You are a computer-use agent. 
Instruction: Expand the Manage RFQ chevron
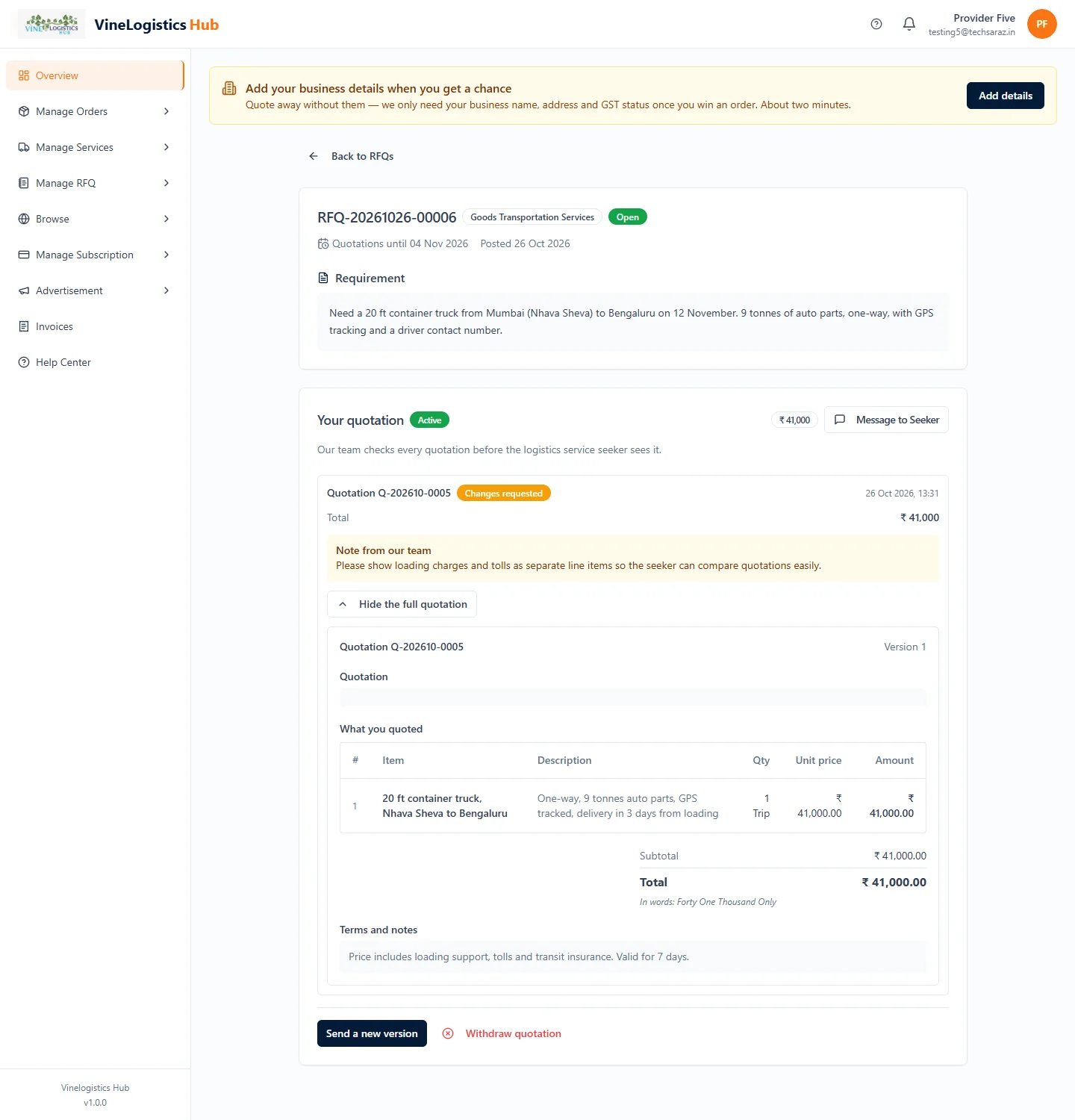coord(166,183)
